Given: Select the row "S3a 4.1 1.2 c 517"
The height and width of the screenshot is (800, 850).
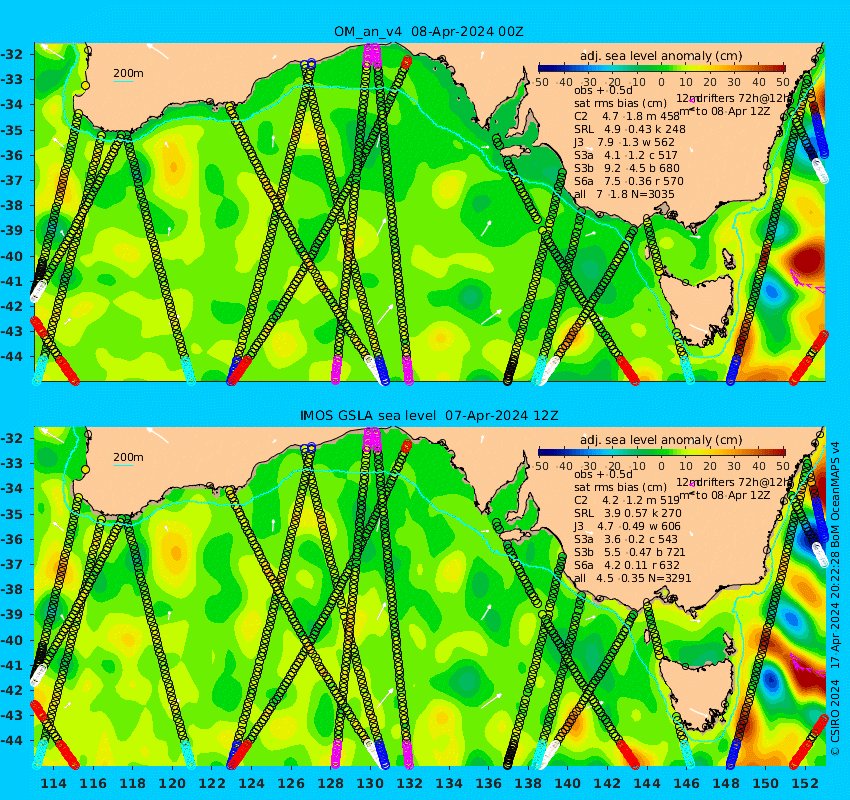Looking at the screenshot, I should click(x=626, y=155).
